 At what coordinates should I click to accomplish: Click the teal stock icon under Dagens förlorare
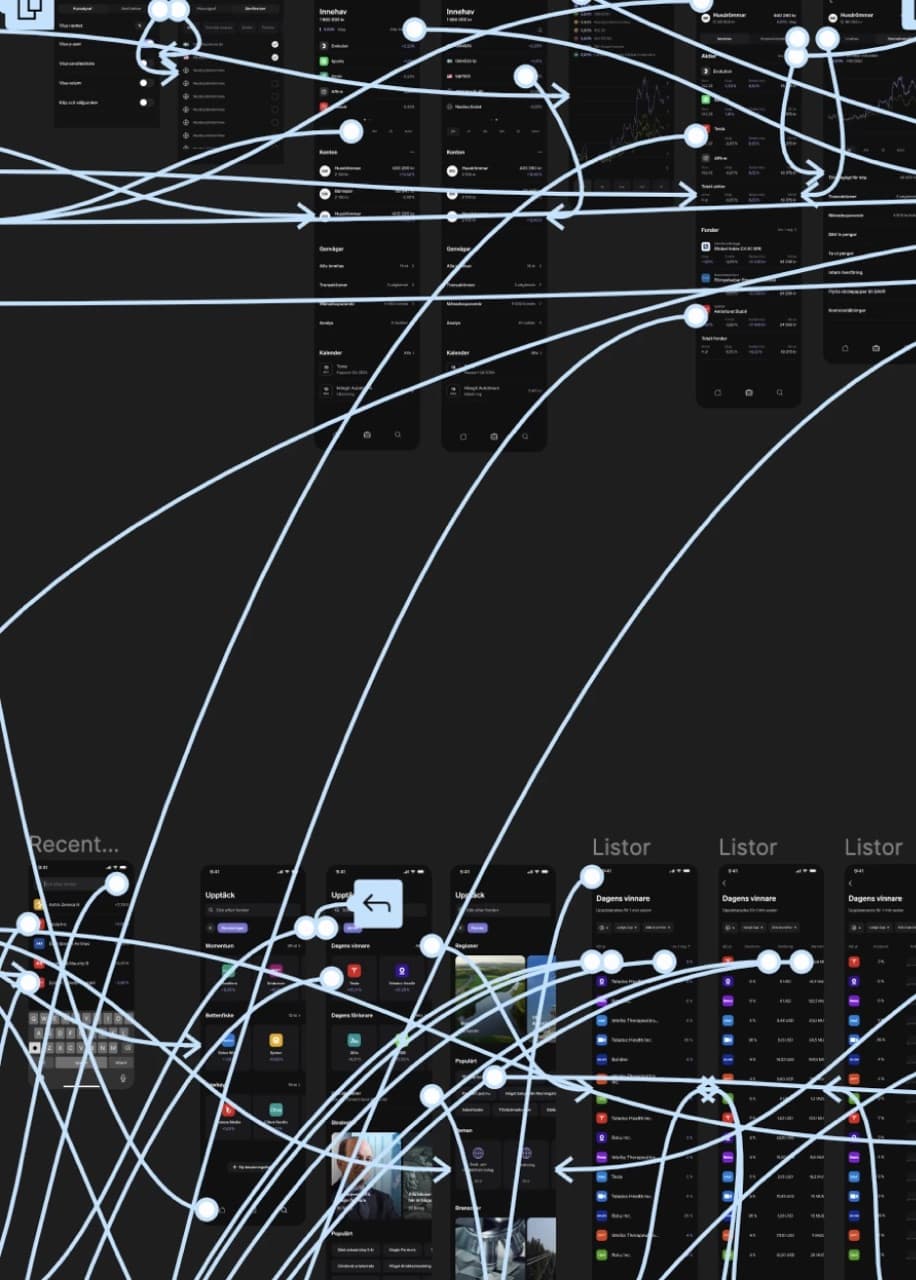click(354, 1040)
